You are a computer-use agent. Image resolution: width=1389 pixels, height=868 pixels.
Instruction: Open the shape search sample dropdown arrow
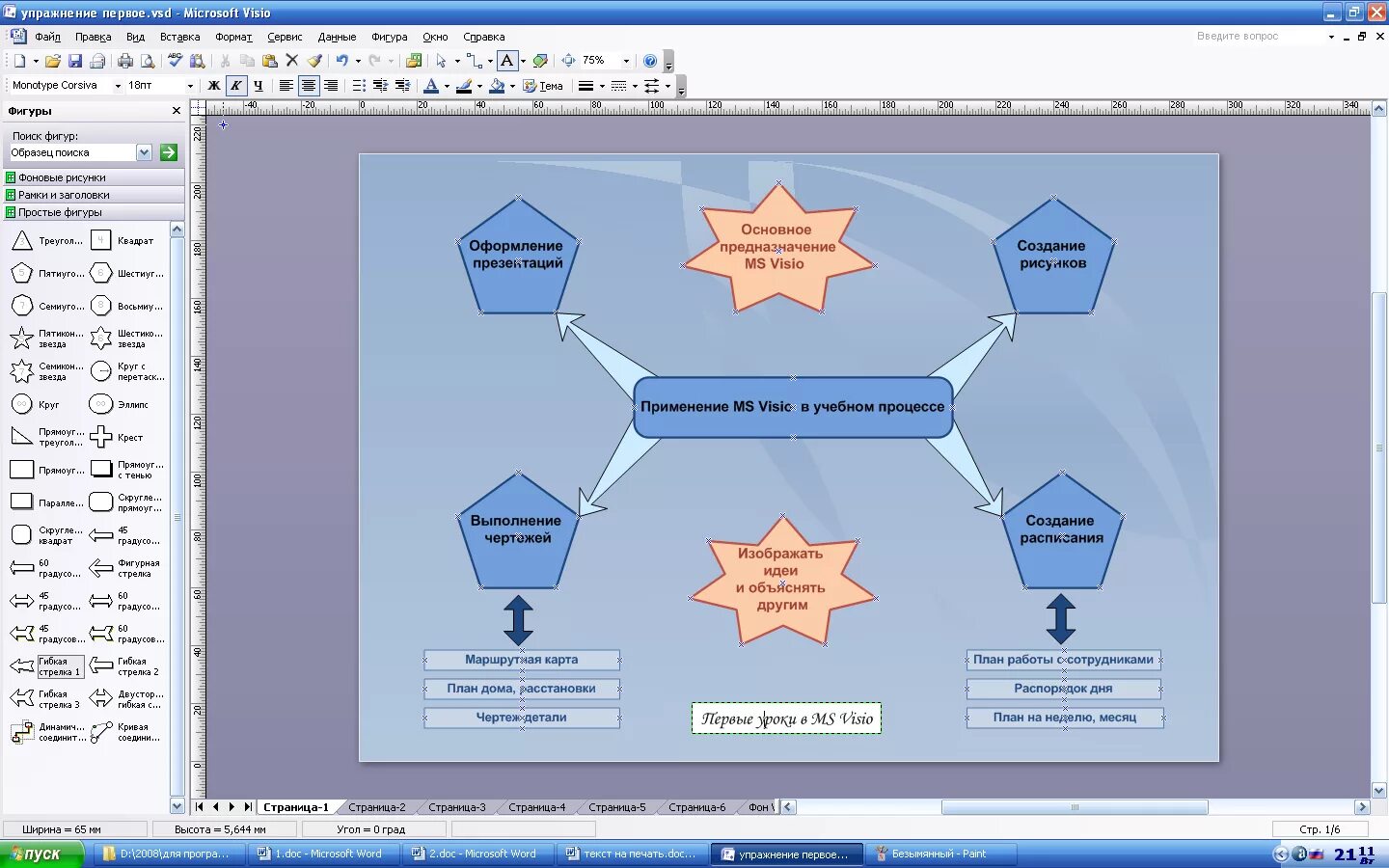point(145,152)
